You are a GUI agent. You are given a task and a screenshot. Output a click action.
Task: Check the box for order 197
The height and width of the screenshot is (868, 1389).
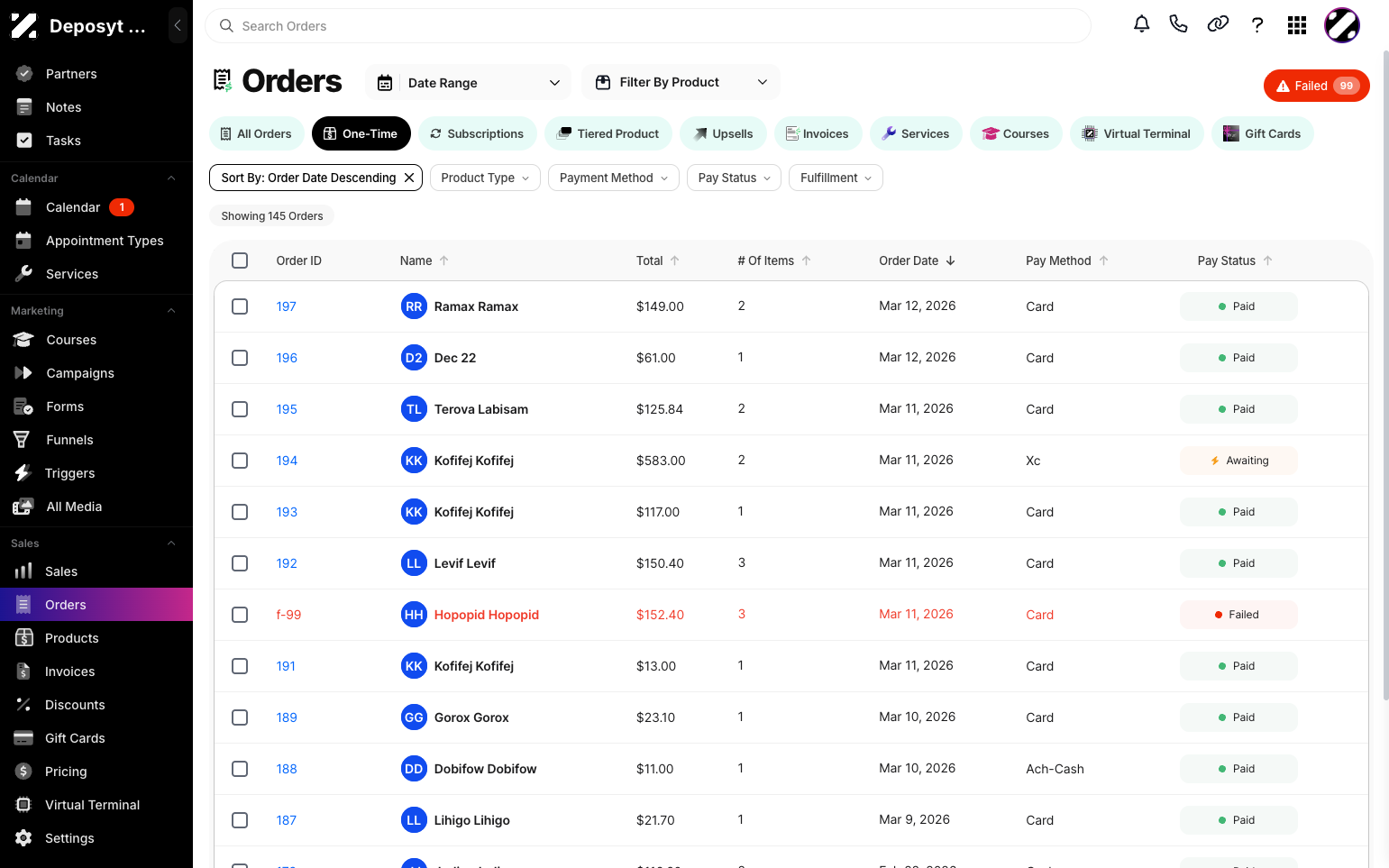point(240,306)
